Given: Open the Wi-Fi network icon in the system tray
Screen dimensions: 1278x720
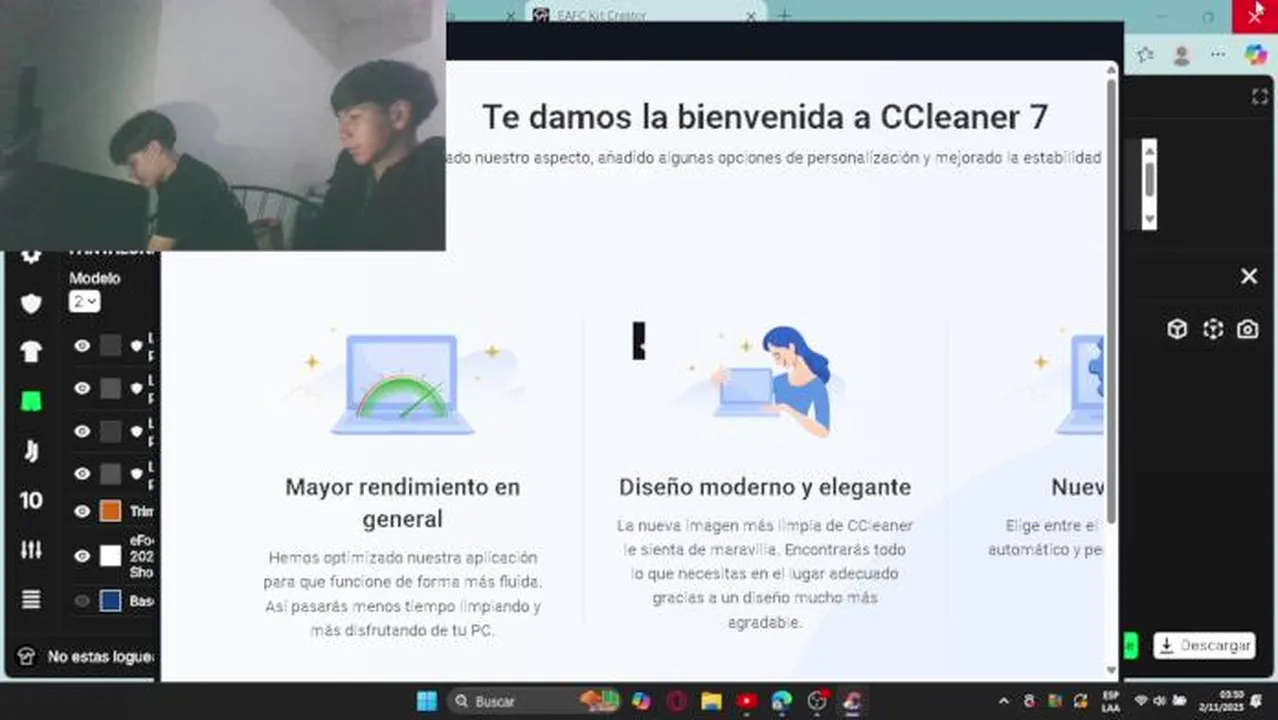Looking at the screenshot, I should click(x=1141, y=701).
